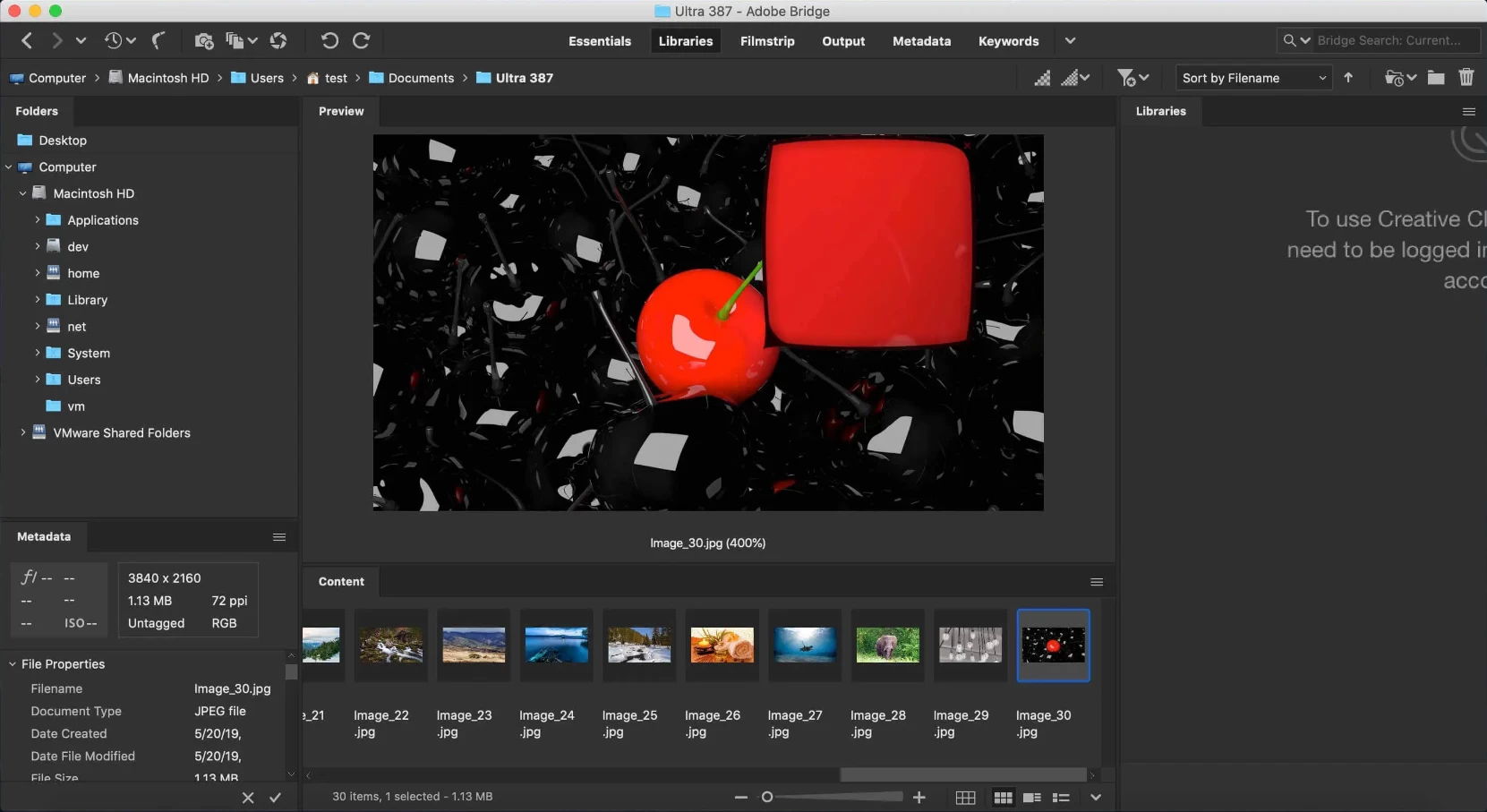Delete the selected item with trash icon
1487x812 pixels.
(x=1466, y=78)
